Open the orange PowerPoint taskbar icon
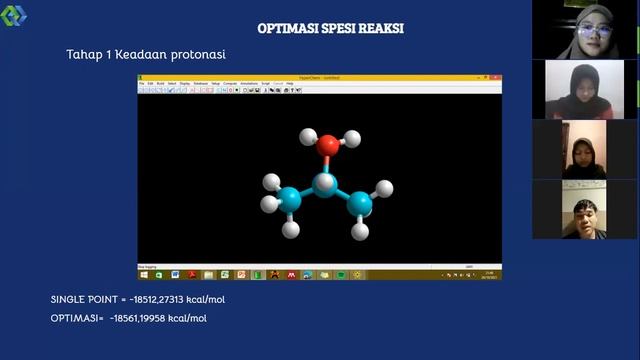 coord(241,275)
